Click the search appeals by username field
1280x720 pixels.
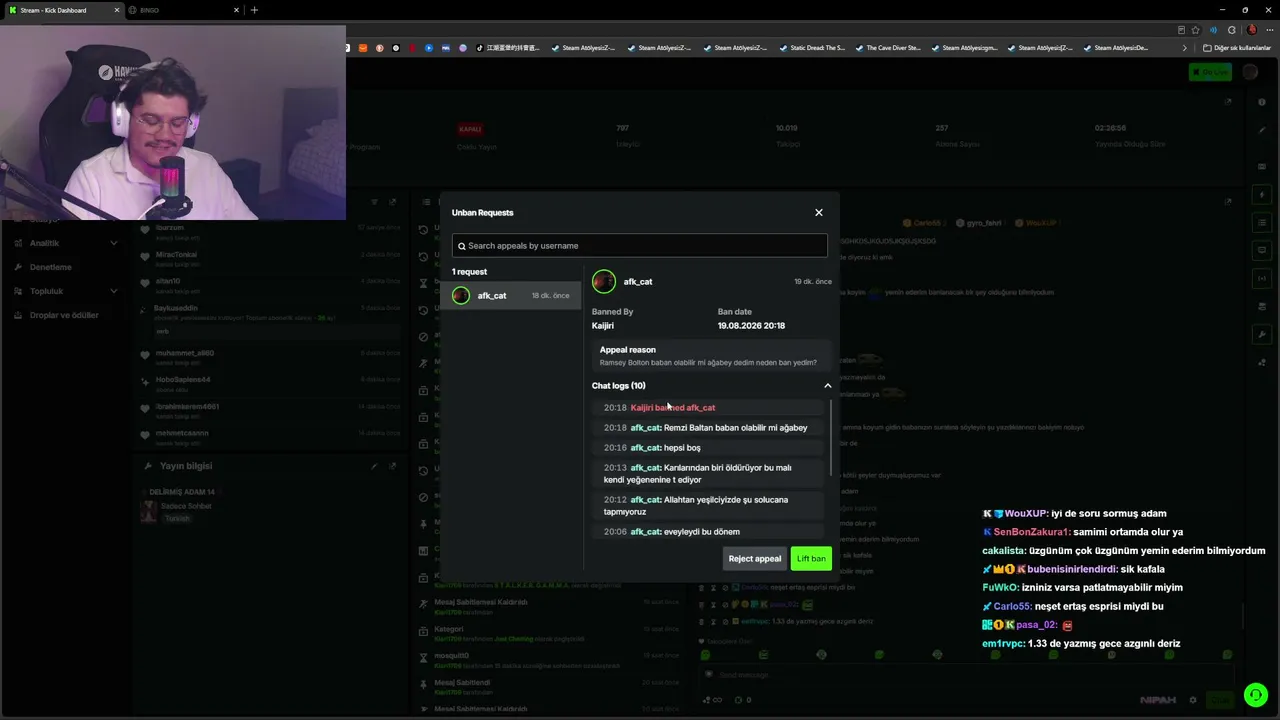point(640,246)
